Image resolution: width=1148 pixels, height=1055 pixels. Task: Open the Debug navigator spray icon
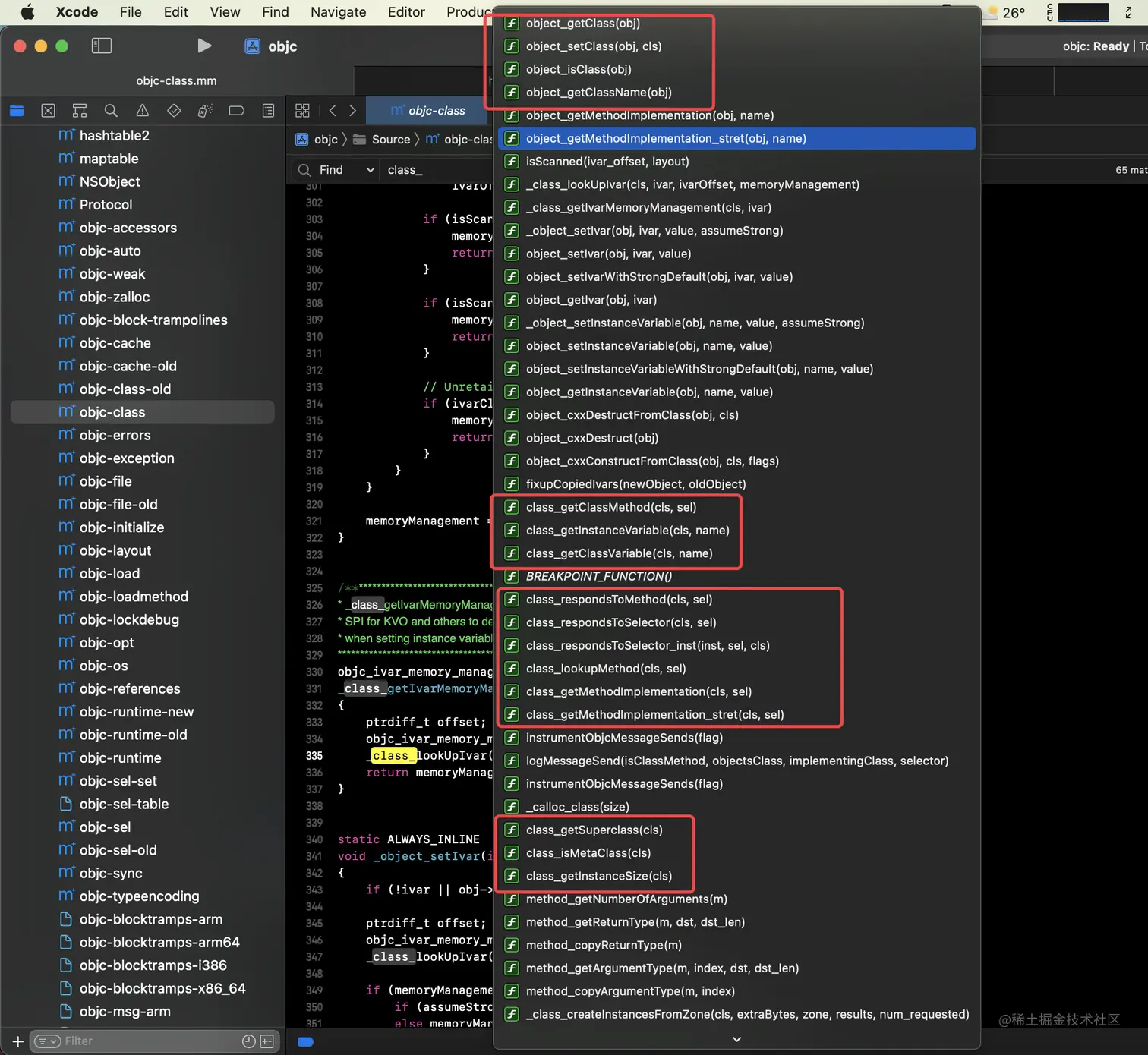[x=206, y=111]
